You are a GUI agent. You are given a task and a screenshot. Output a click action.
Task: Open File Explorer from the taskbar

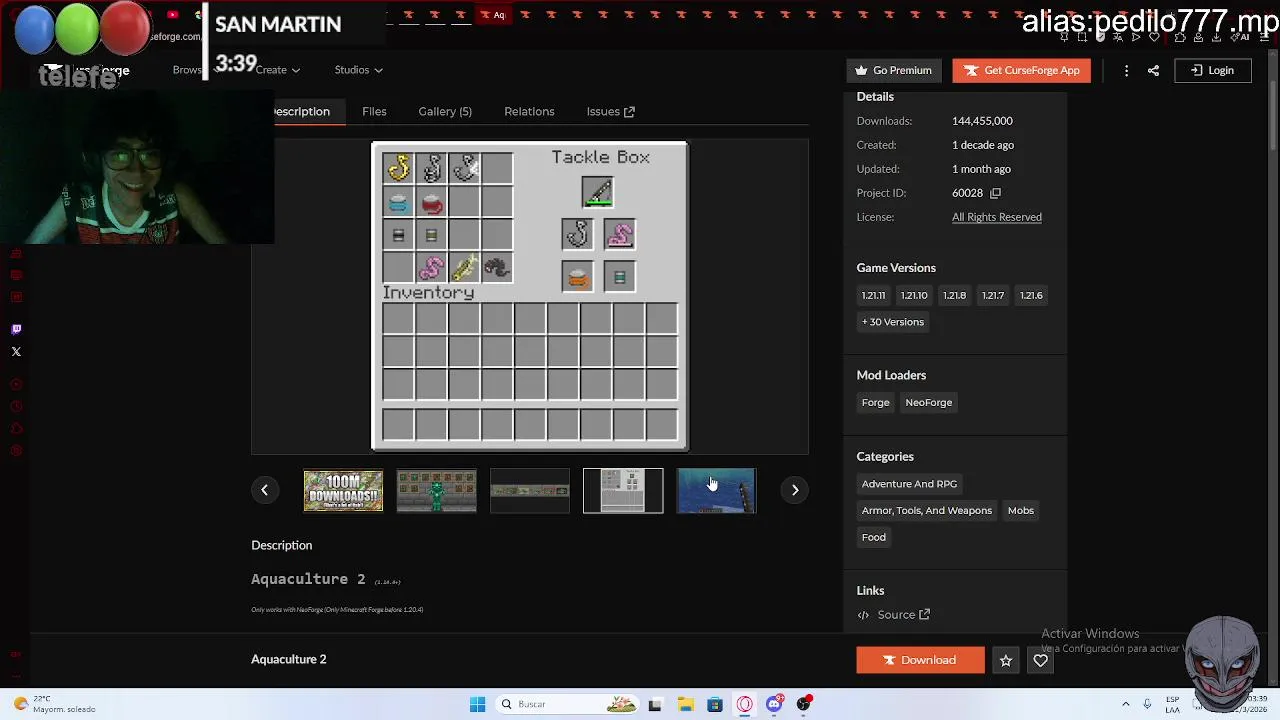[685, 704]
